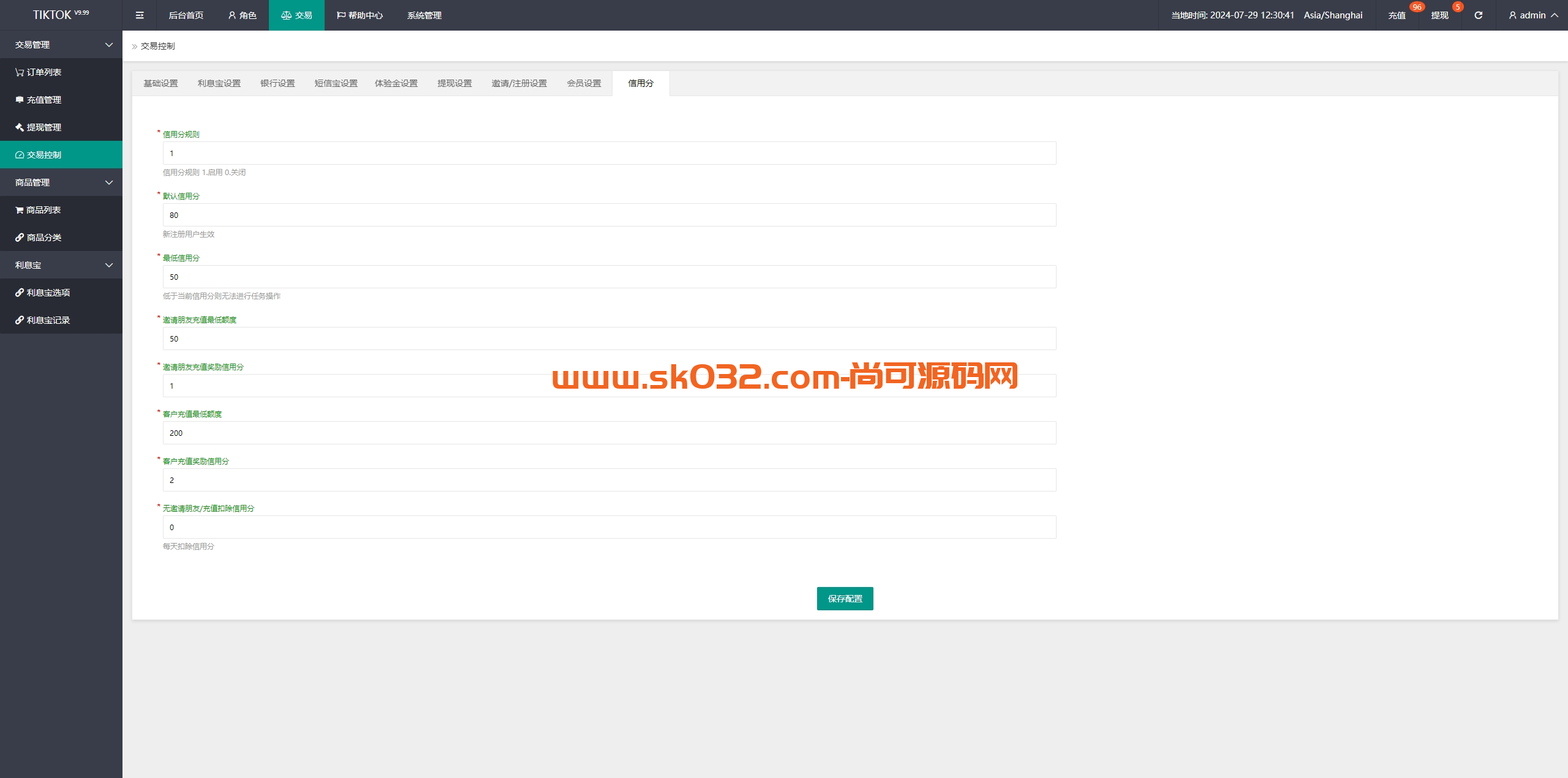Viewport: 1568px width, 778px height.
Task: Click the 邀请朋友充值最低额度 input field
Action: [x=609, y=339]
